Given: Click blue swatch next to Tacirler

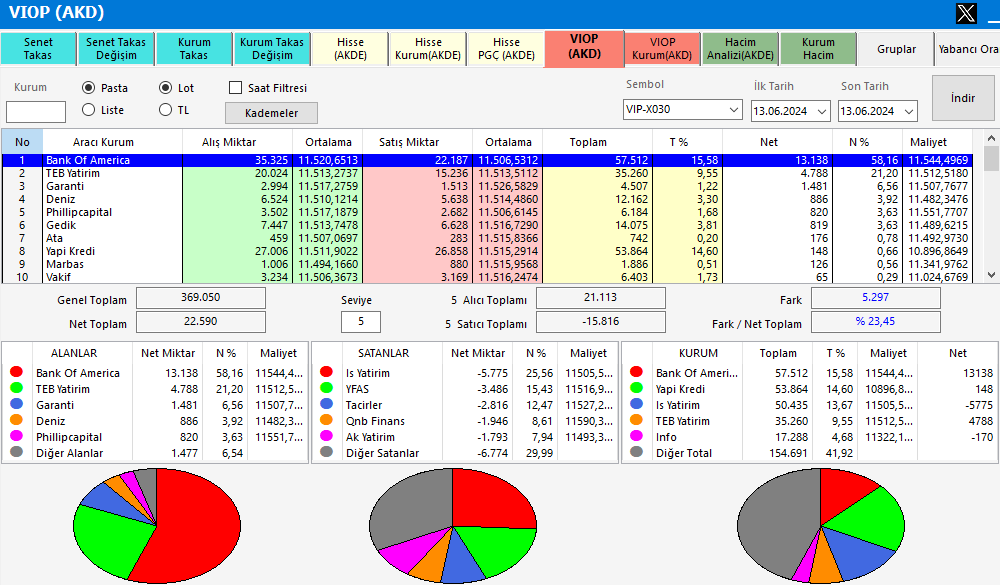Looking at the screenshot, I should 327,404.
